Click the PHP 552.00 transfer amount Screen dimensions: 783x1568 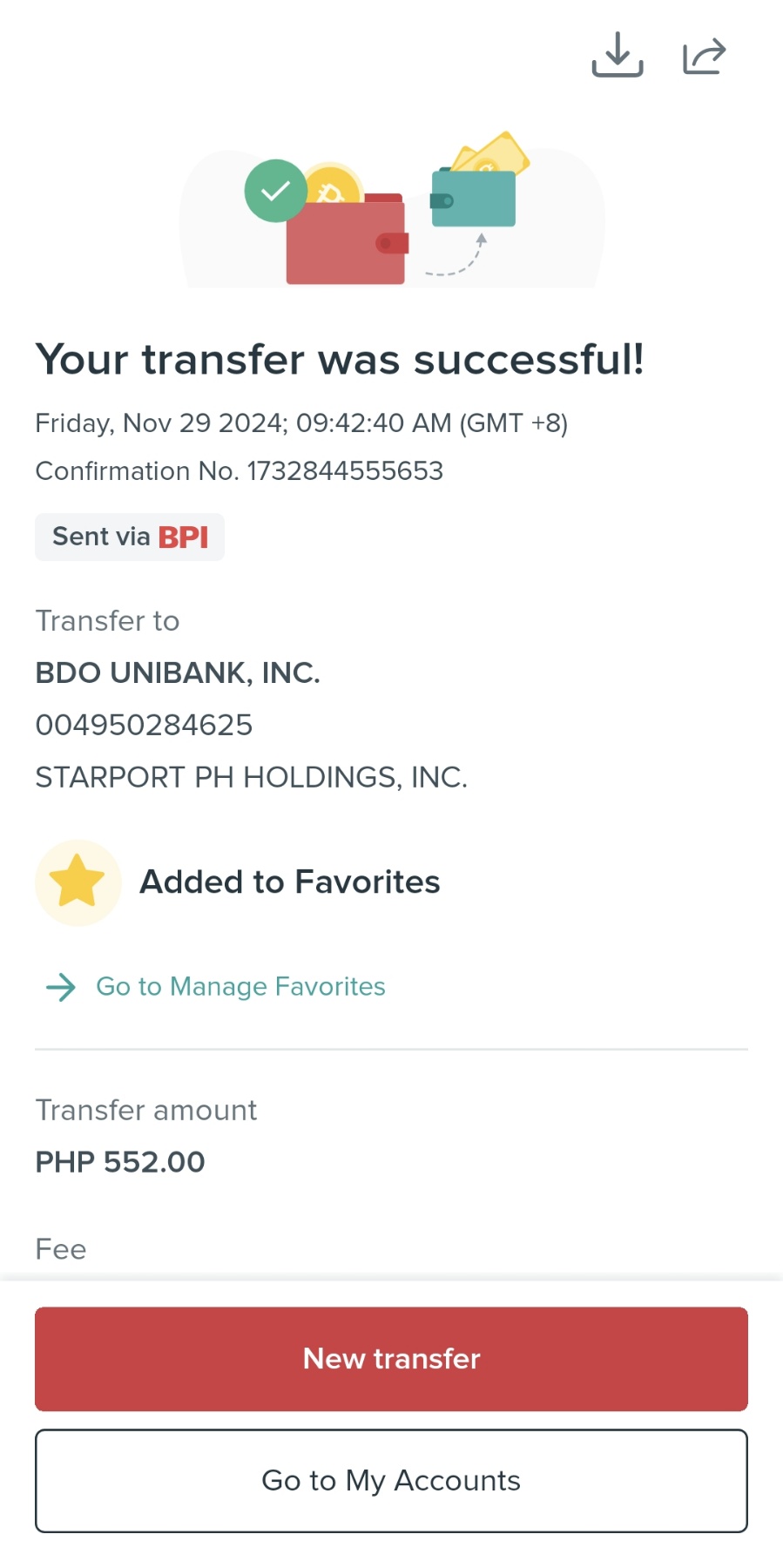(120, 1162)
